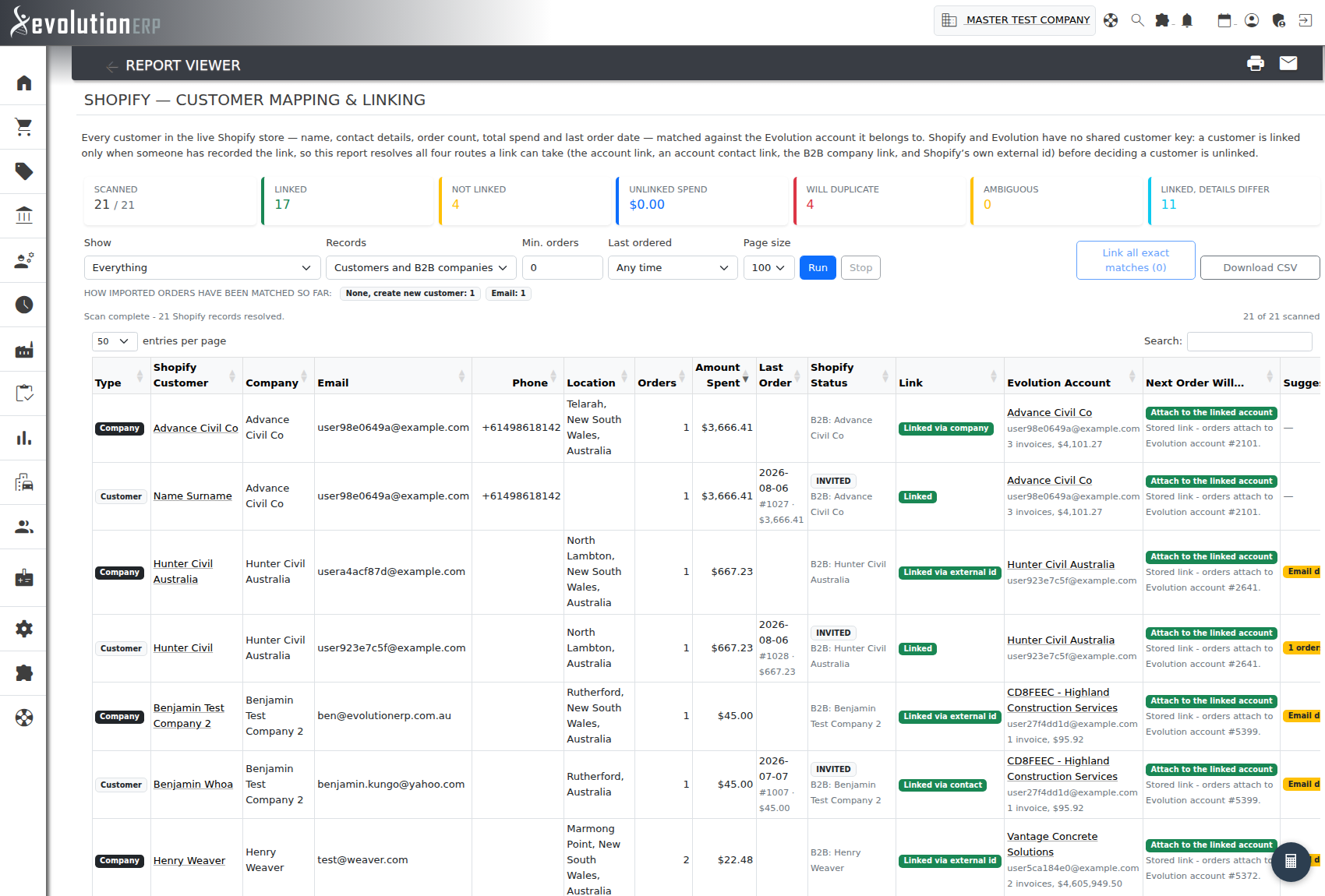Click the magnifier search icon in top bar
The width and height of the screenshot is (1325, 896).
tap(1137, 20)
